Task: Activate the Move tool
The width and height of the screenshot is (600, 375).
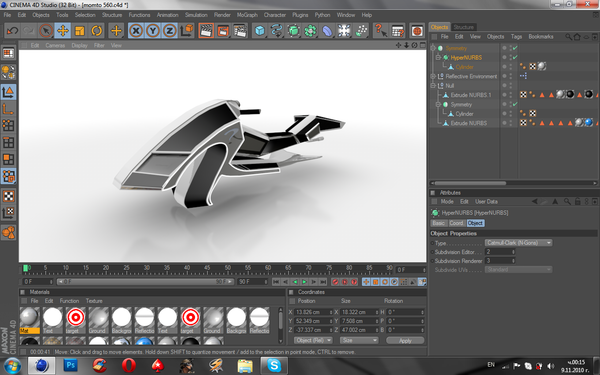Action: [x=62, y=31]
